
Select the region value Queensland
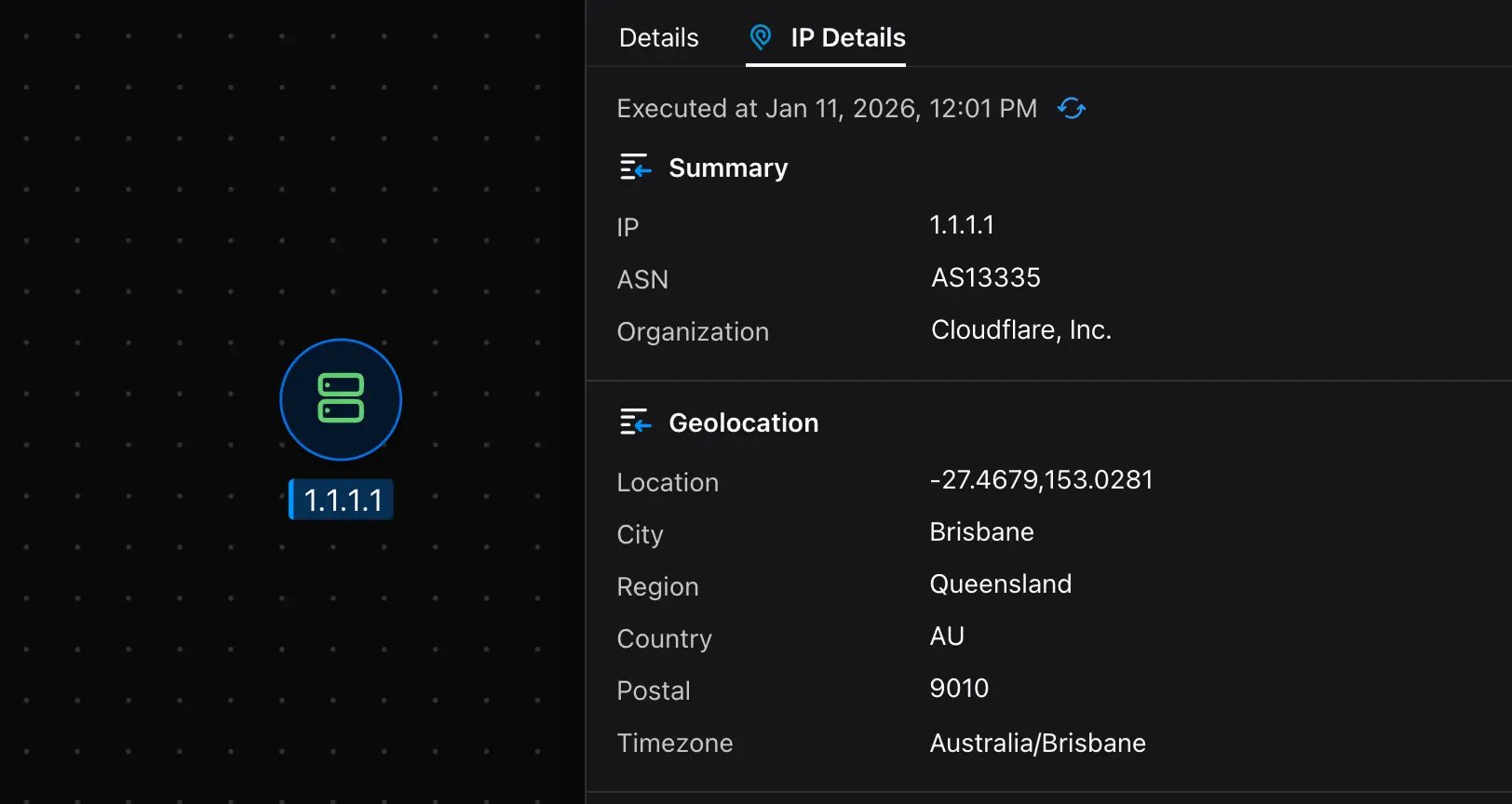click(x=1001, y=584)
